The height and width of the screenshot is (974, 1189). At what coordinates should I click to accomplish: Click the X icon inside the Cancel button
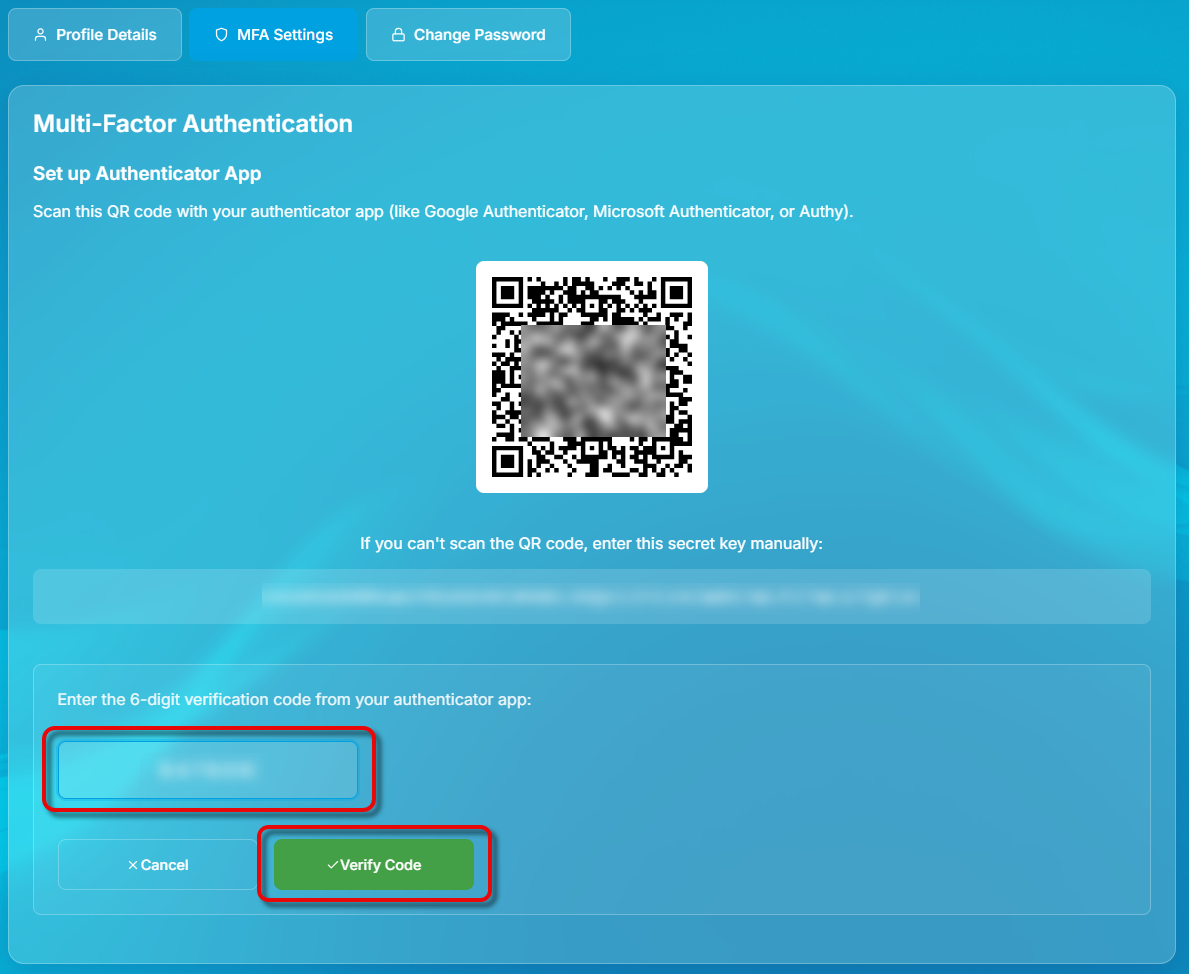pos(133,865)
